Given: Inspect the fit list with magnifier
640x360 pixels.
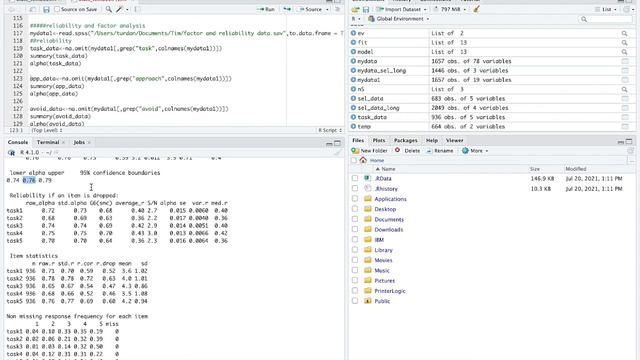Looking at the screenshot, I should (x=624, y=43).
